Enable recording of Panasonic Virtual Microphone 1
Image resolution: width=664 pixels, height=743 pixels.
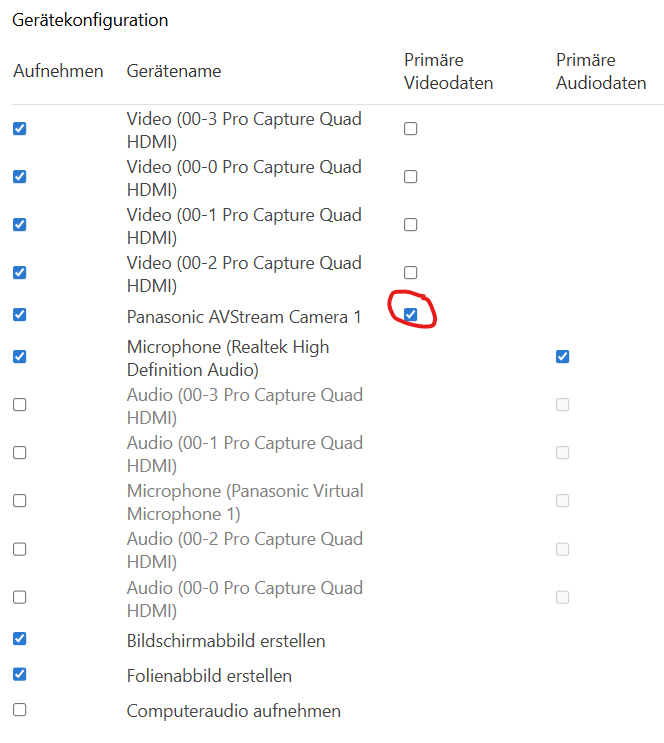coord(19,500)
